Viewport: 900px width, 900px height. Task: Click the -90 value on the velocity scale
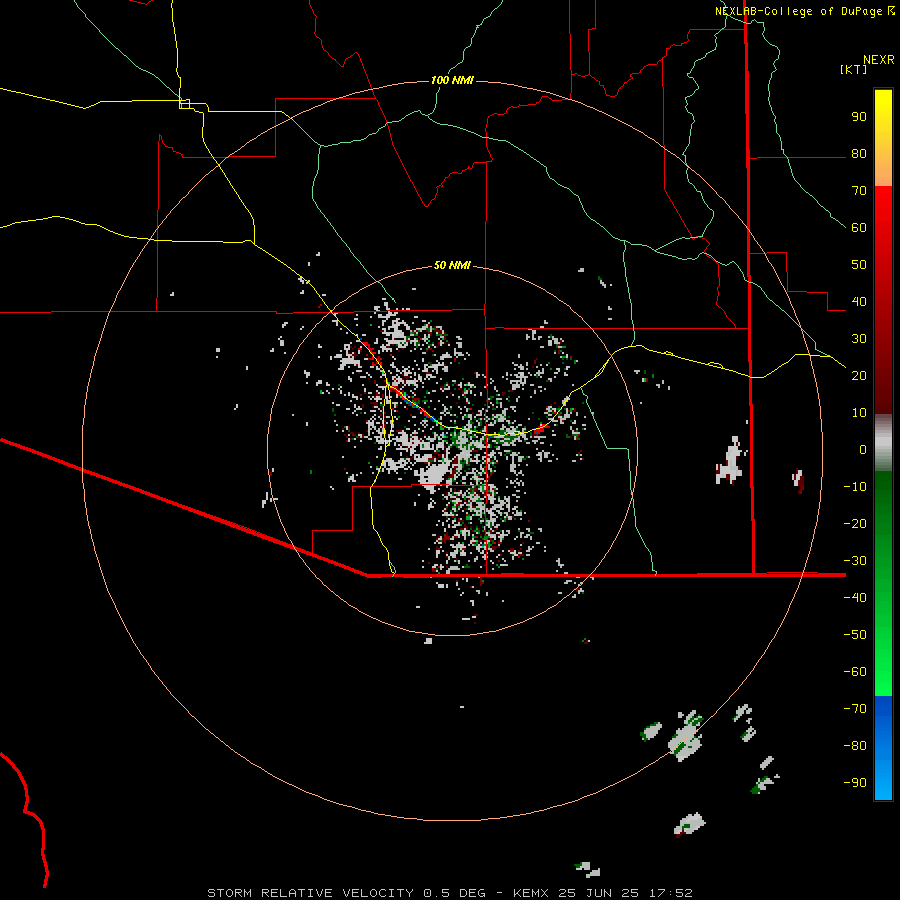[x=855, y=782]
